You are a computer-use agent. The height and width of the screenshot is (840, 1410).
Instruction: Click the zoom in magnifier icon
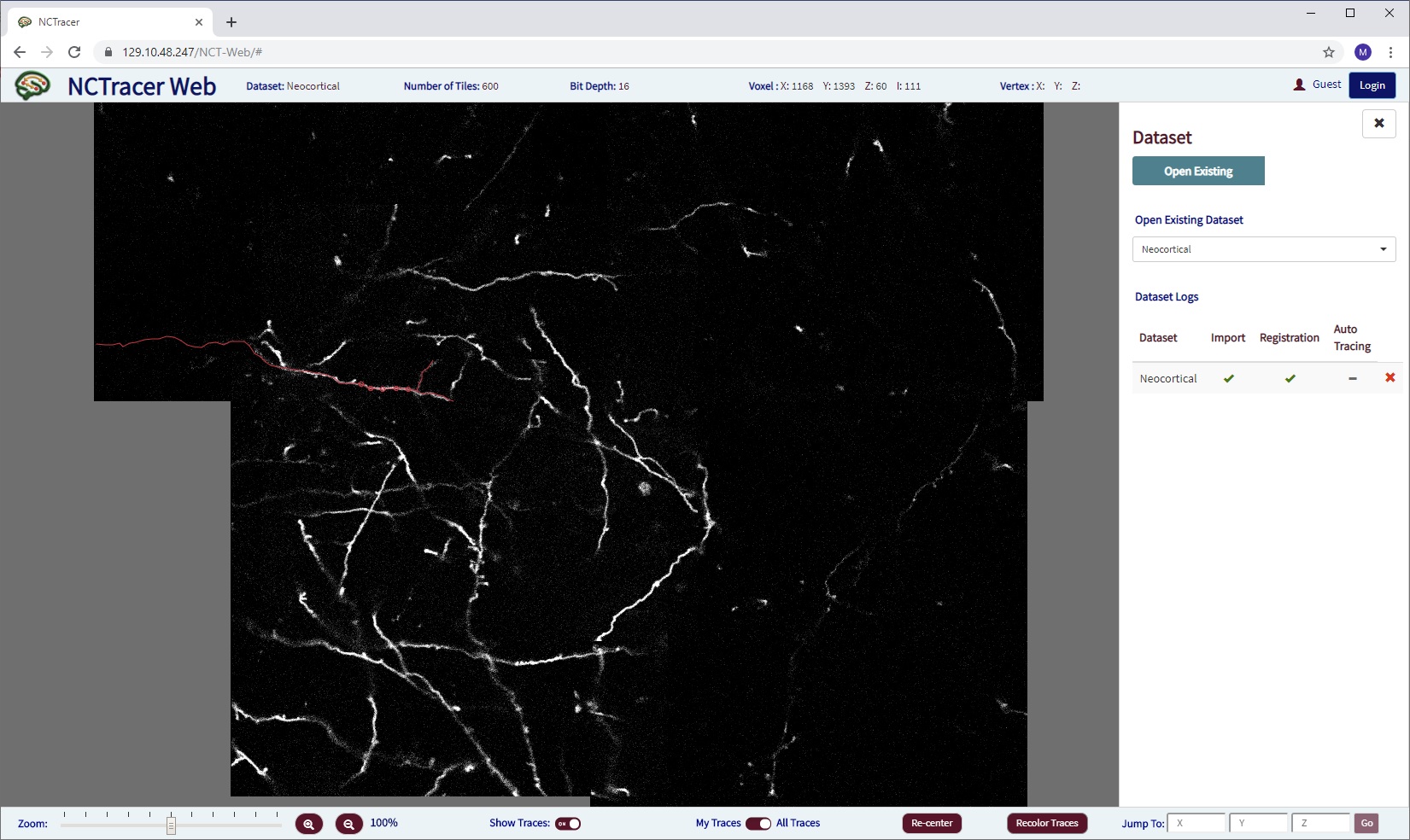pyautogui.click(x=308, y=824)
